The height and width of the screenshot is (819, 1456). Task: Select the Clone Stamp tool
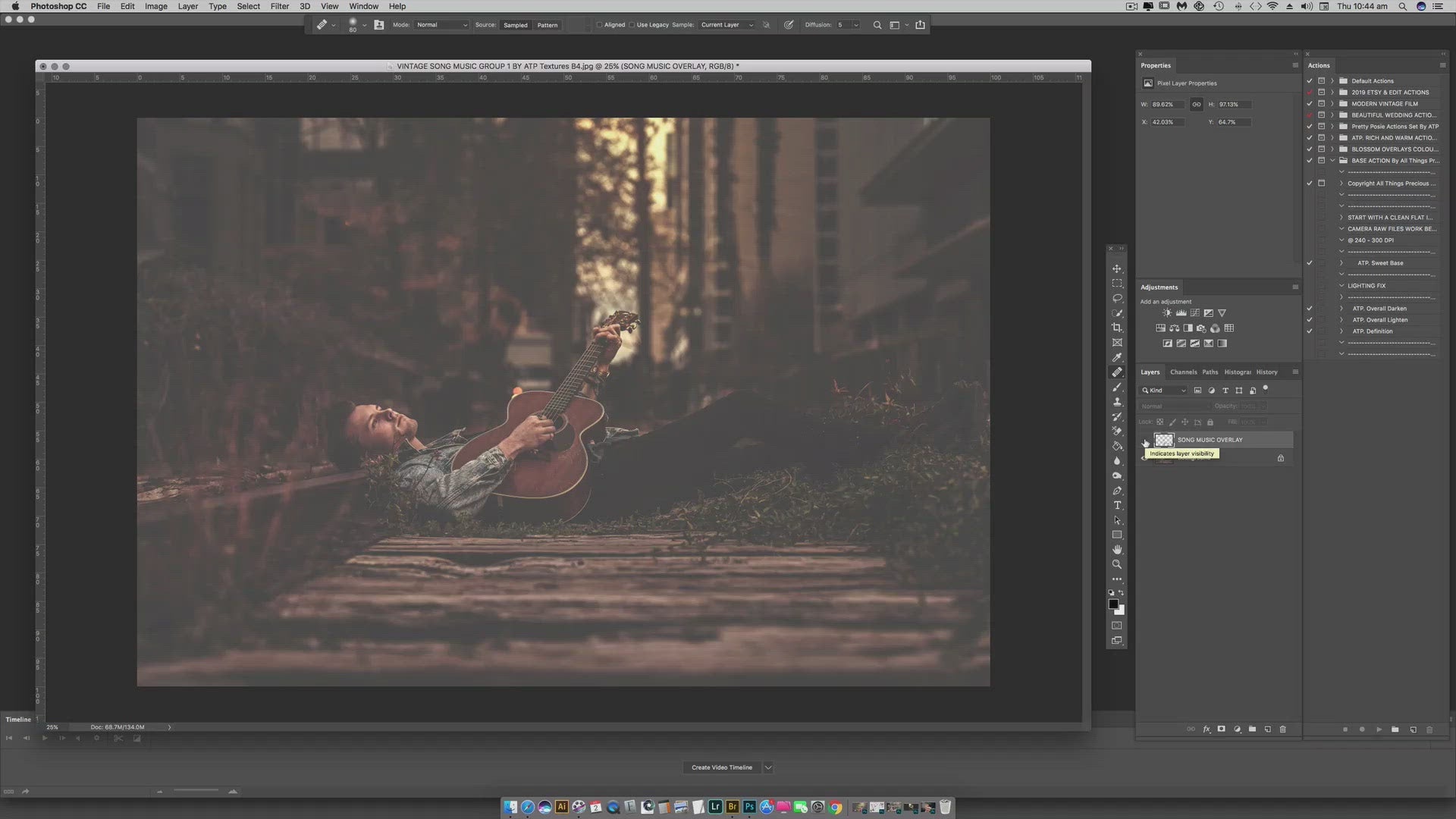click(1117, 402)
